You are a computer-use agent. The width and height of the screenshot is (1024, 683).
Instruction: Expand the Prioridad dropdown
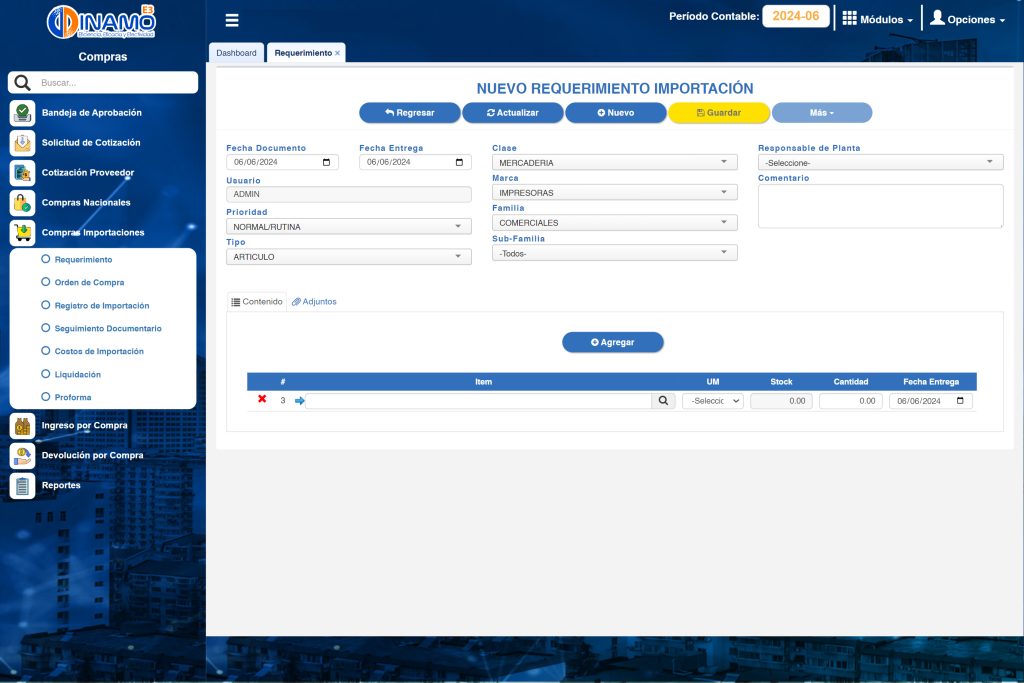[x=348, y=227]
